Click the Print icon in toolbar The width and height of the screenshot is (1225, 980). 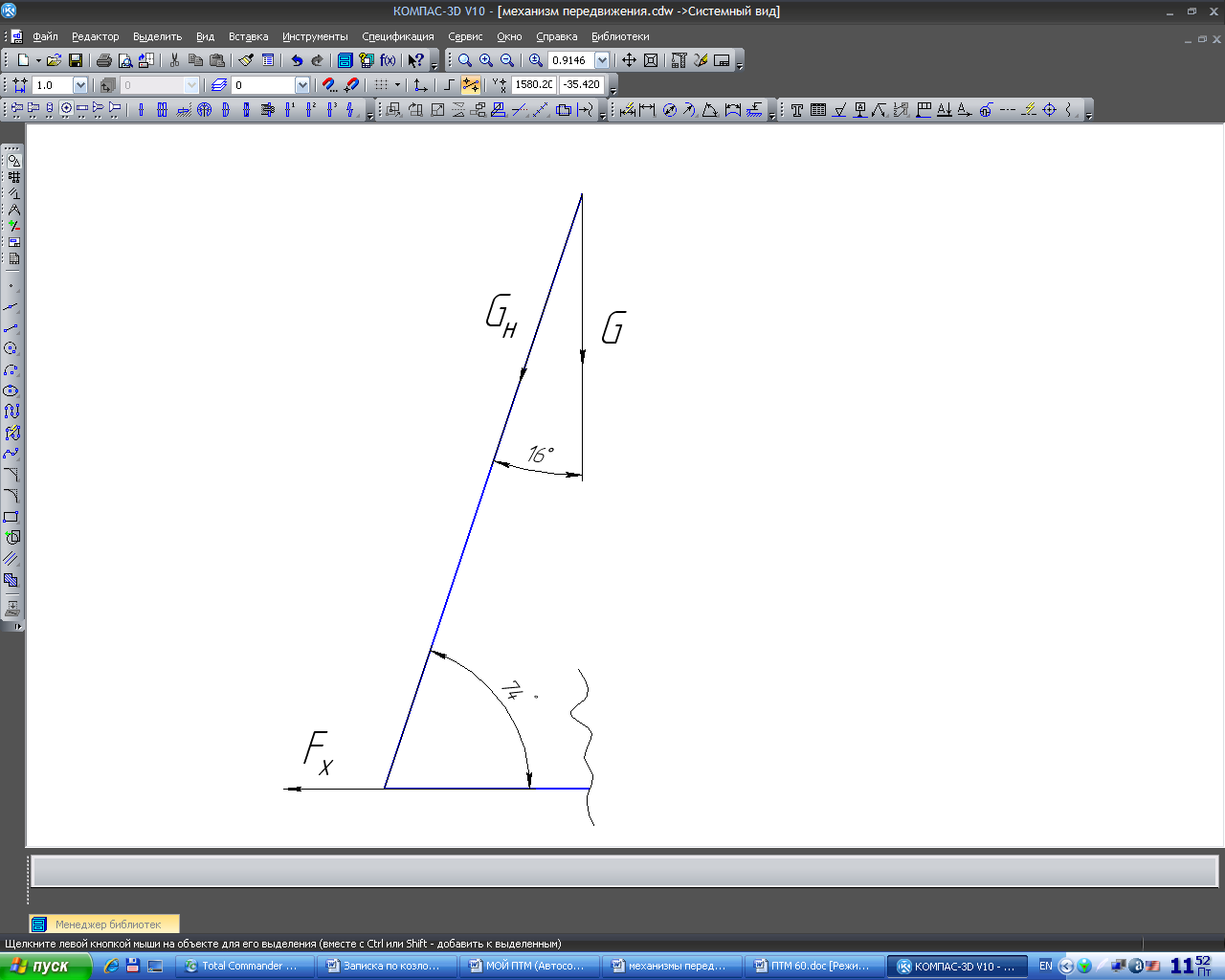[104, 60]
